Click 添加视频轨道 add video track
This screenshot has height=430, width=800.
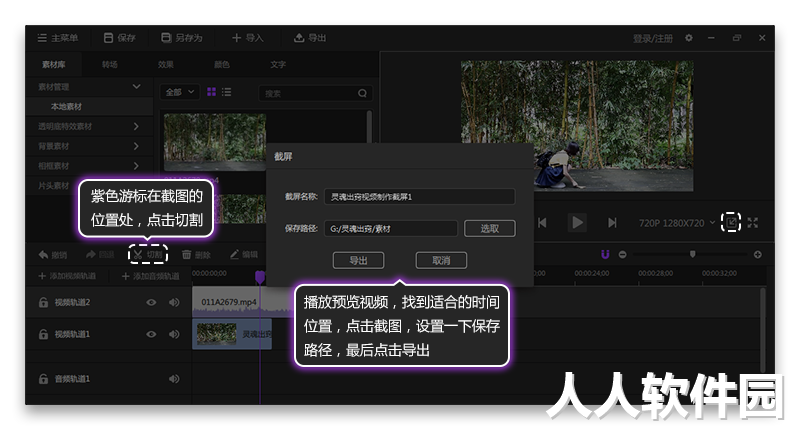(x=67, y=276)
